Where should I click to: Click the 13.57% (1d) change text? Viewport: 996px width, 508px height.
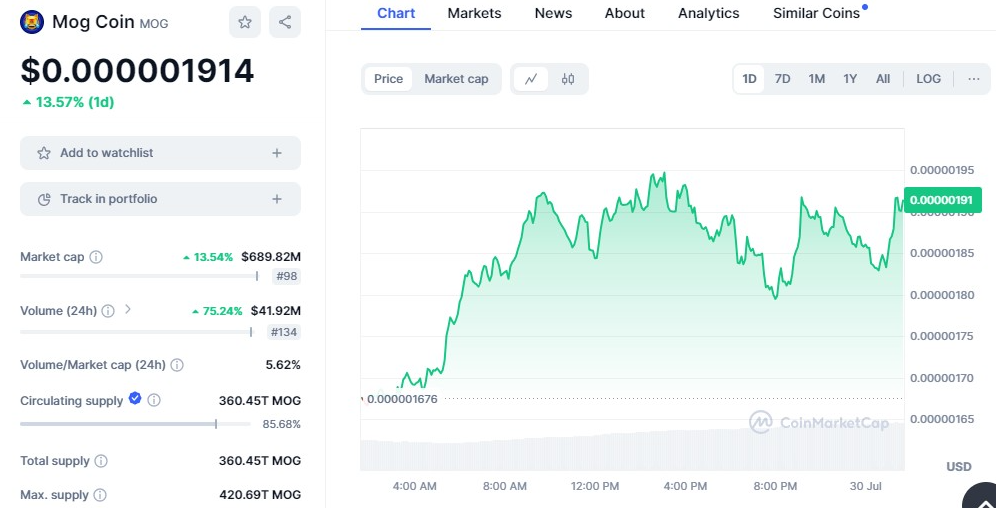point(69,102)
